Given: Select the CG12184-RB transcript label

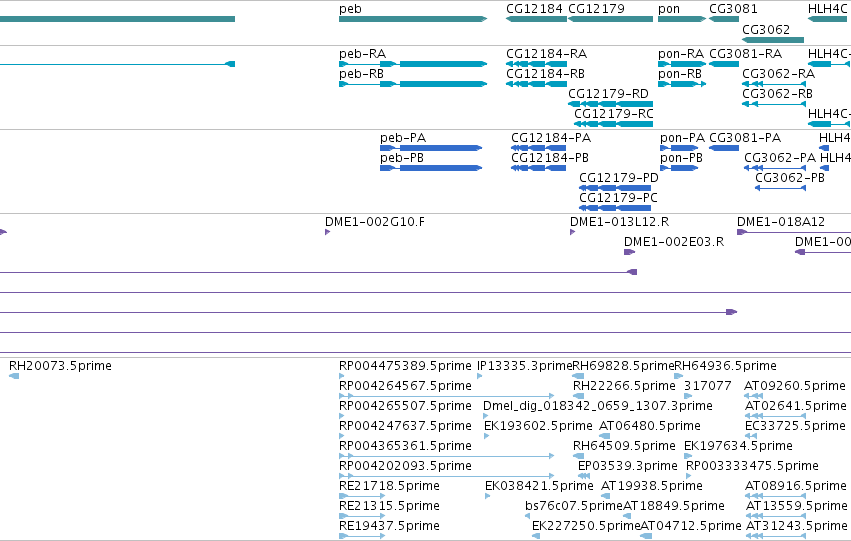Looking at the screenshot, I should (545, 74).
